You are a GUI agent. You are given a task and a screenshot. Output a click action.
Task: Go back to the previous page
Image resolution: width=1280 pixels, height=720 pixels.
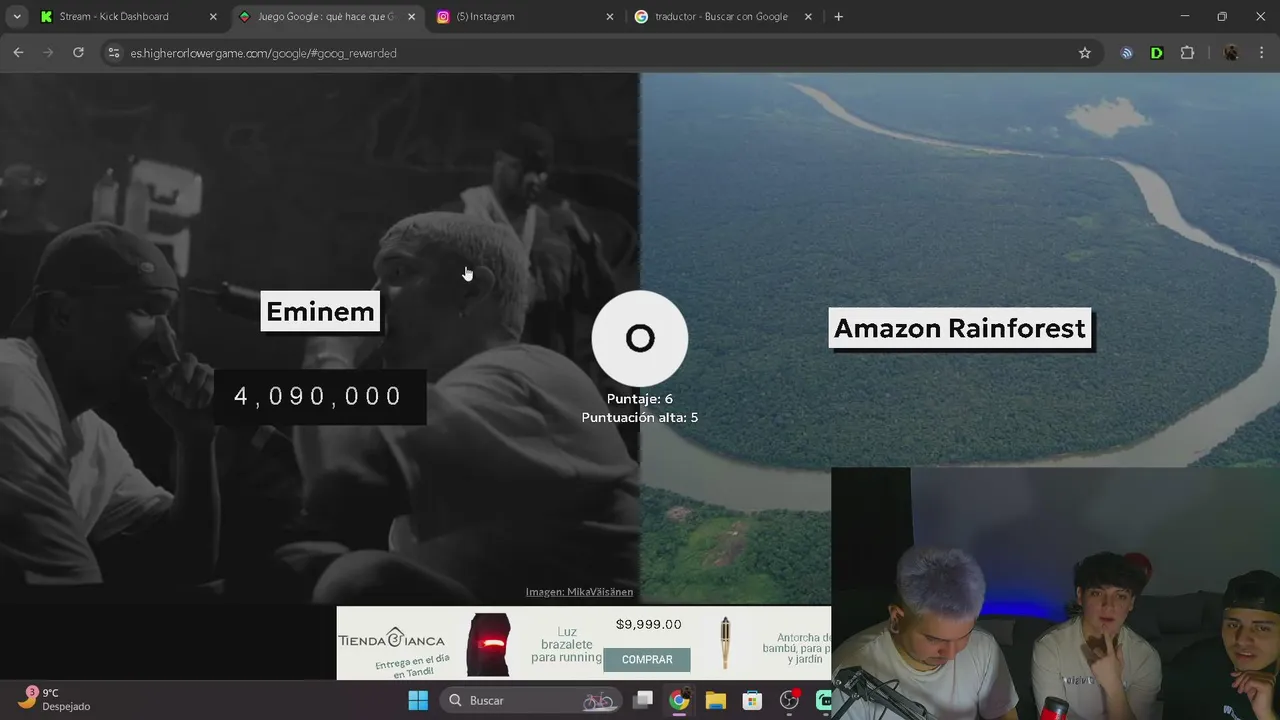point(18,53)
